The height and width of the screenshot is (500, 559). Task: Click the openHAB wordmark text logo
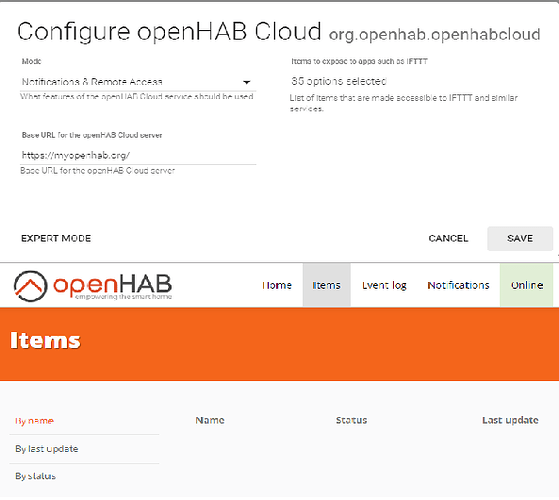pos(113,286)
